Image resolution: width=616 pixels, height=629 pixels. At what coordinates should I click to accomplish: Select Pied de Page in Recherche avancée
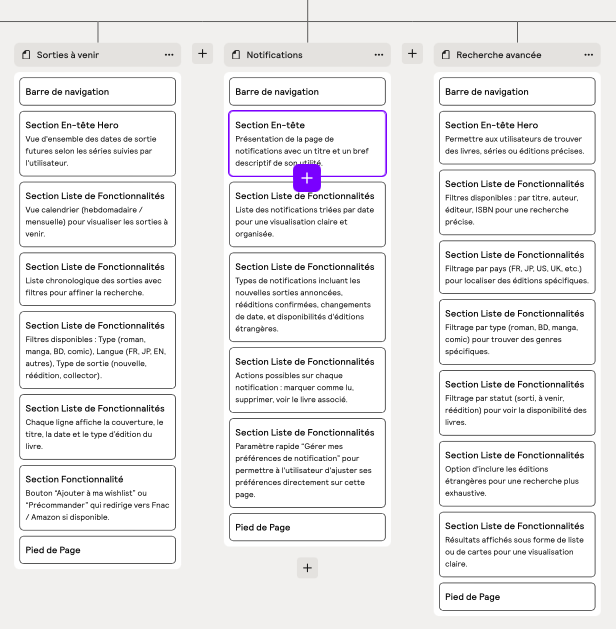517,597
